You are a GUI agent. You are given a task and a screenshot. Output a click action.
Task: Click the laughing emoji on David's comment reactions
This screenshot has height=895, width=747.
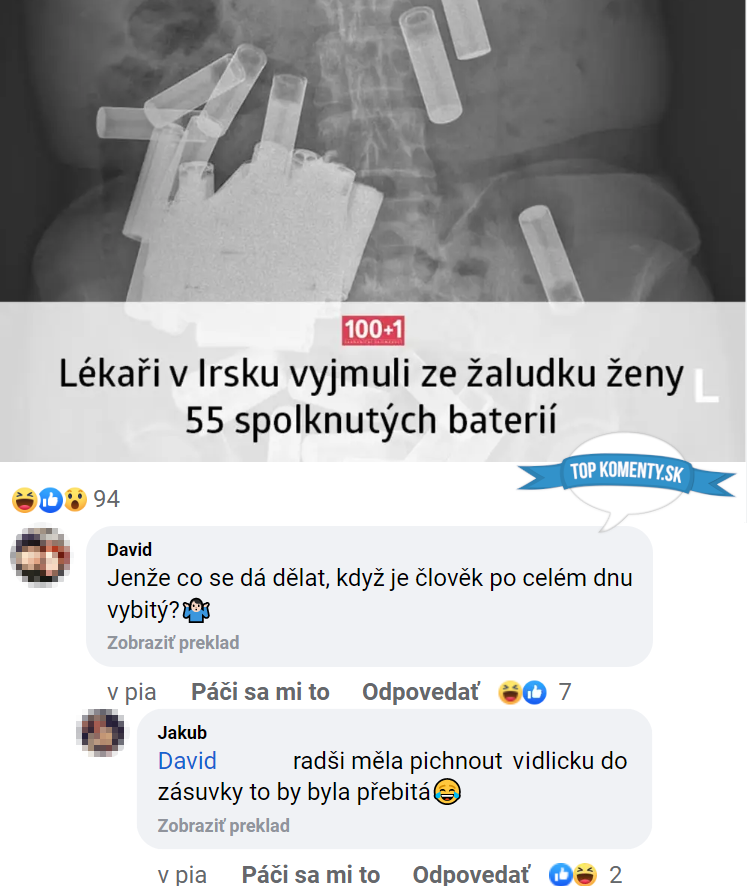[510, 692]
